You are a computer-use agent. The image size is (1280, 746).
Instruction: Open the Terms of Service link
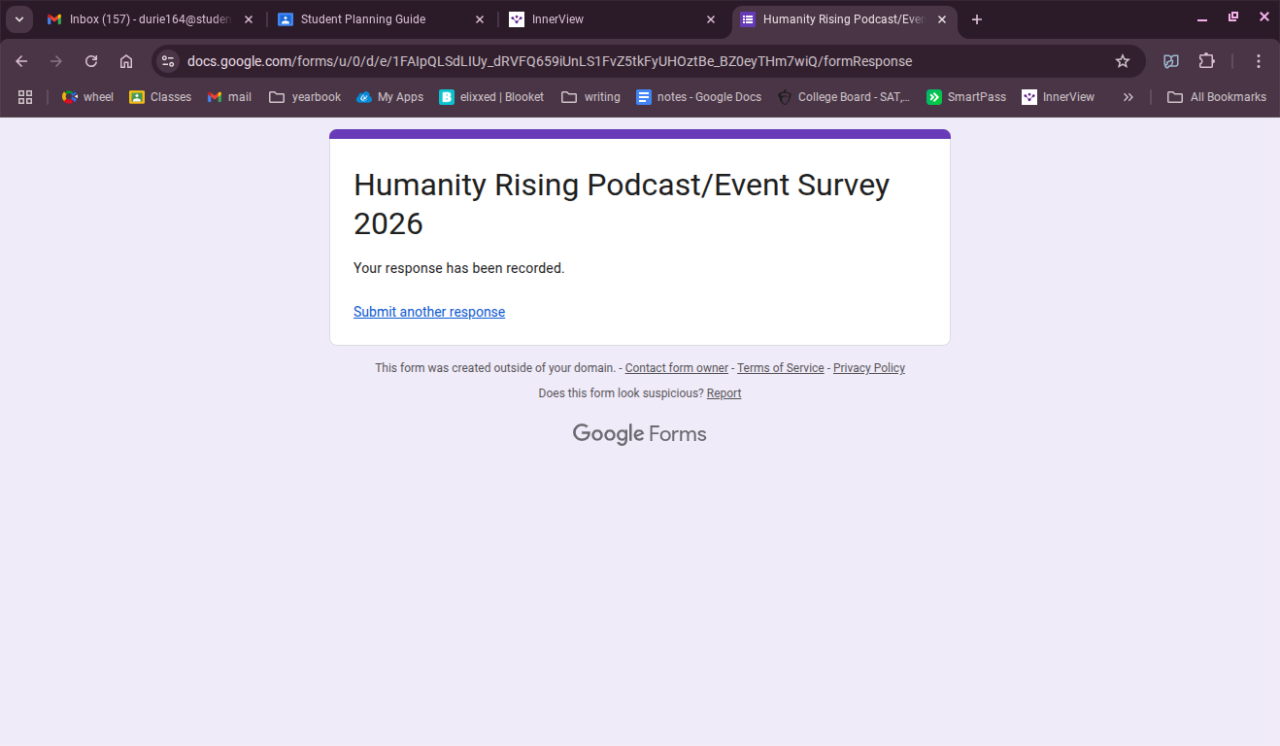click(x=781, y=368)
